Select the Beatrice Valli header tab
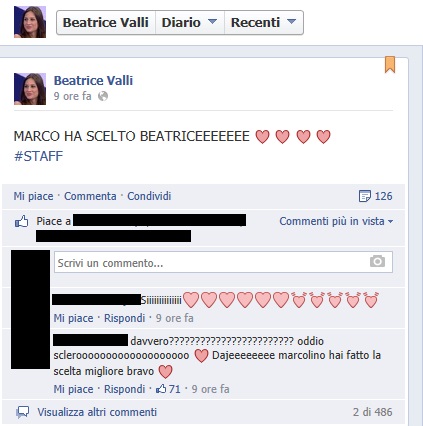The image size is (423, 426). pos(106,23)
